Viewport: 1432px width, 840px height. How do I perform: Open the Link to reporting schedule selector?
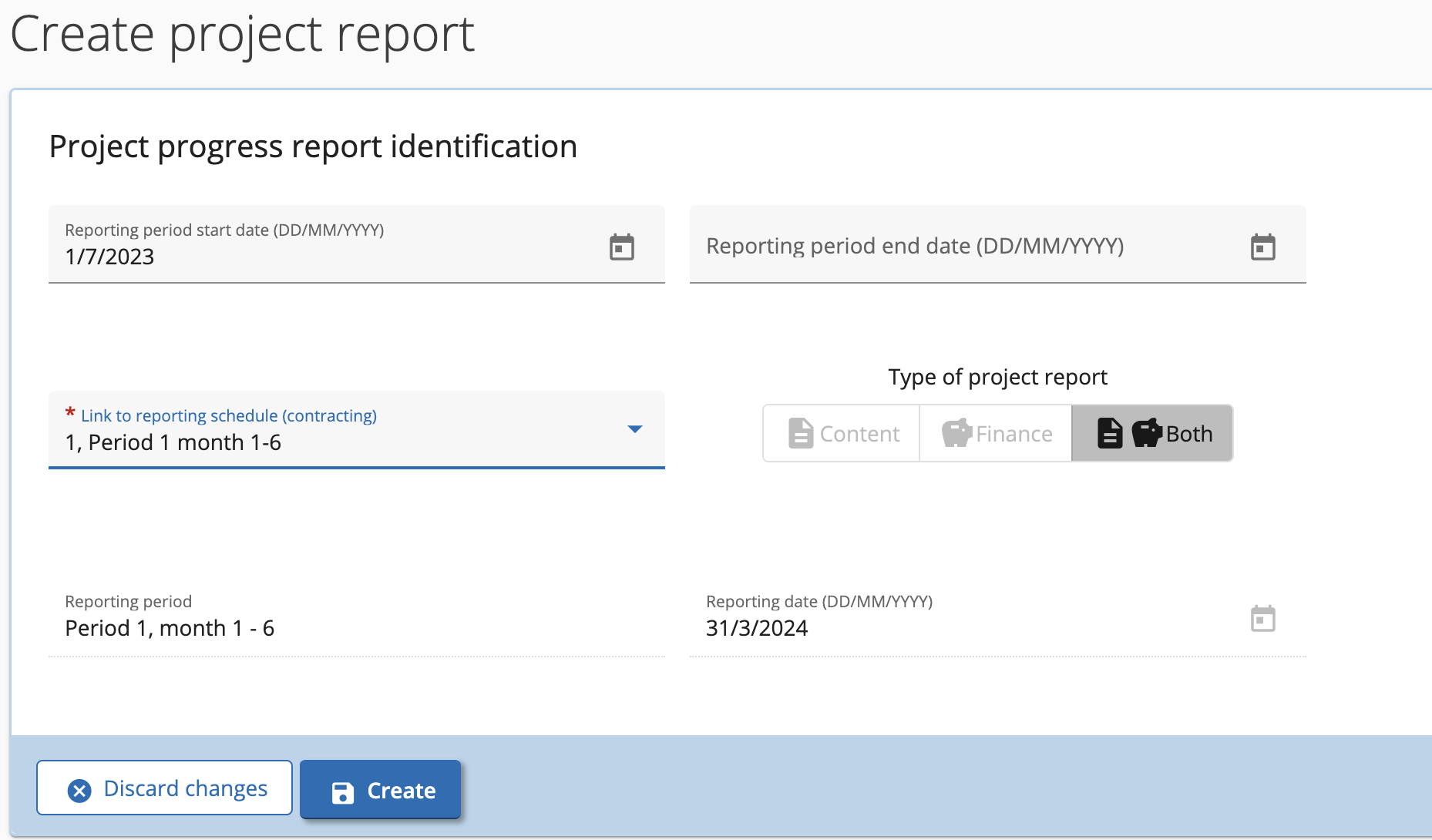tap(339, 432)
